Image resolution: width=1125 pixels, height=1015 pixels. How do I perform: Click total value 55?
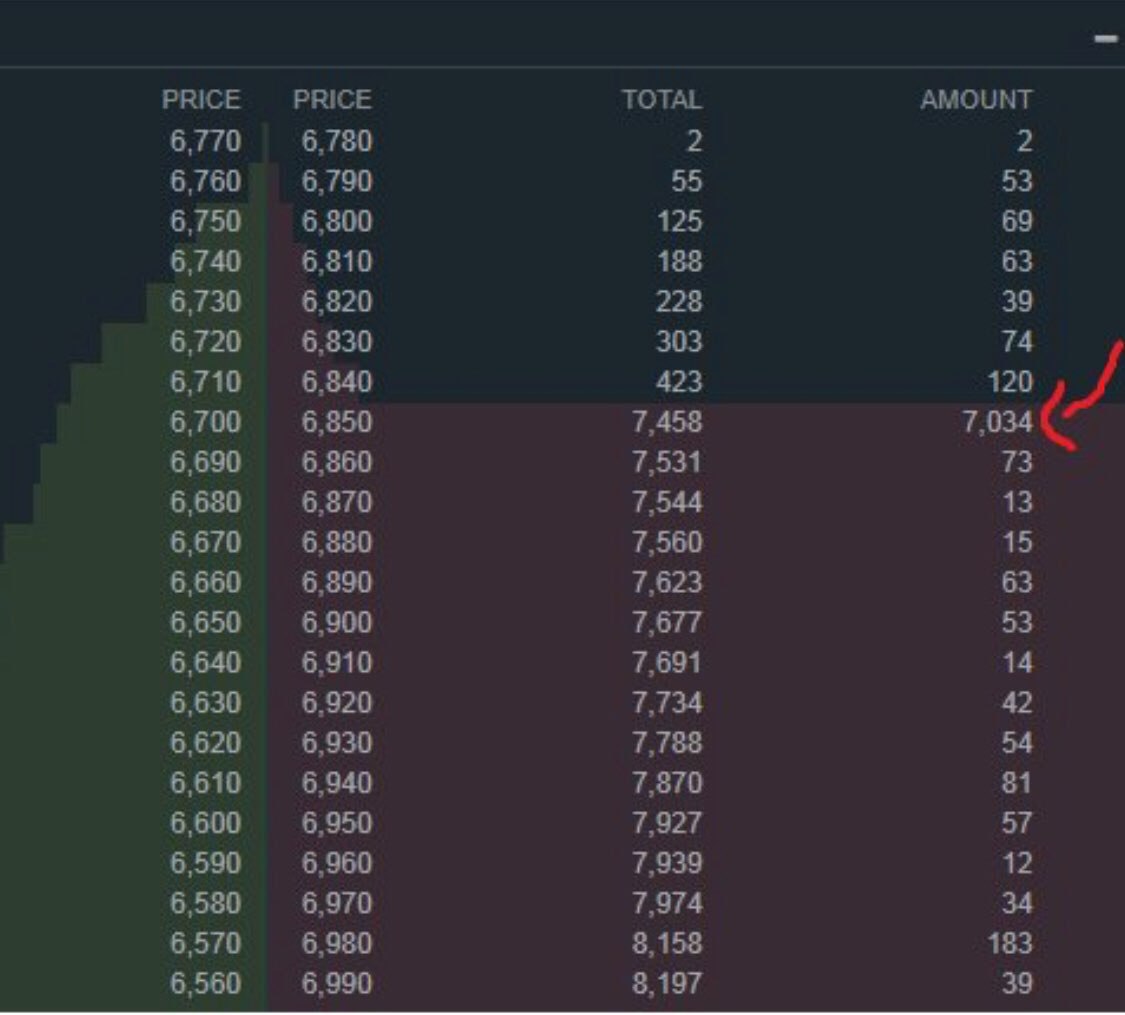687,181
